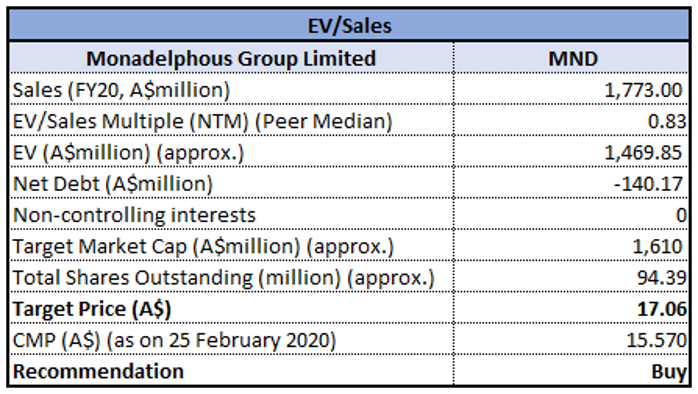This screenshot has width=698, height=394.
Task: Click the Target Market Cap label cell
Action: (x=231, y=245)
